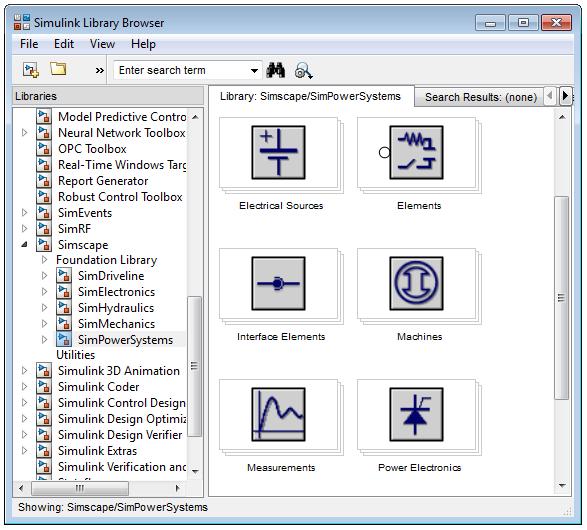The width and height of the screenshot is (587, 530).
Task: Click the Electrical Sources label text
Action: tap(281, 205)
